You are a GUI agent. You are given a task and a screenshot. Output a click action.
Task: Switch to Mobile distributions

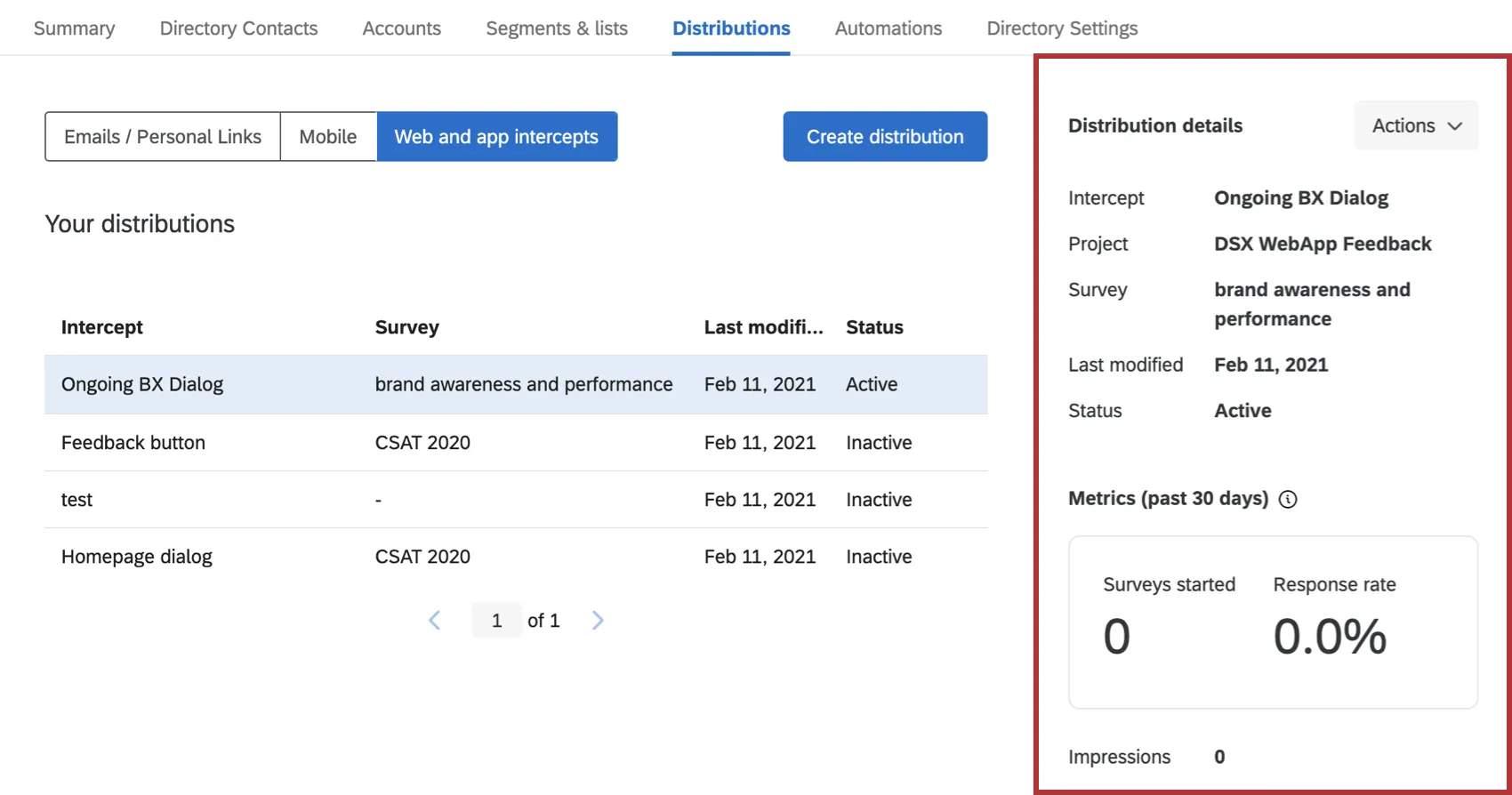coord(328,137)
